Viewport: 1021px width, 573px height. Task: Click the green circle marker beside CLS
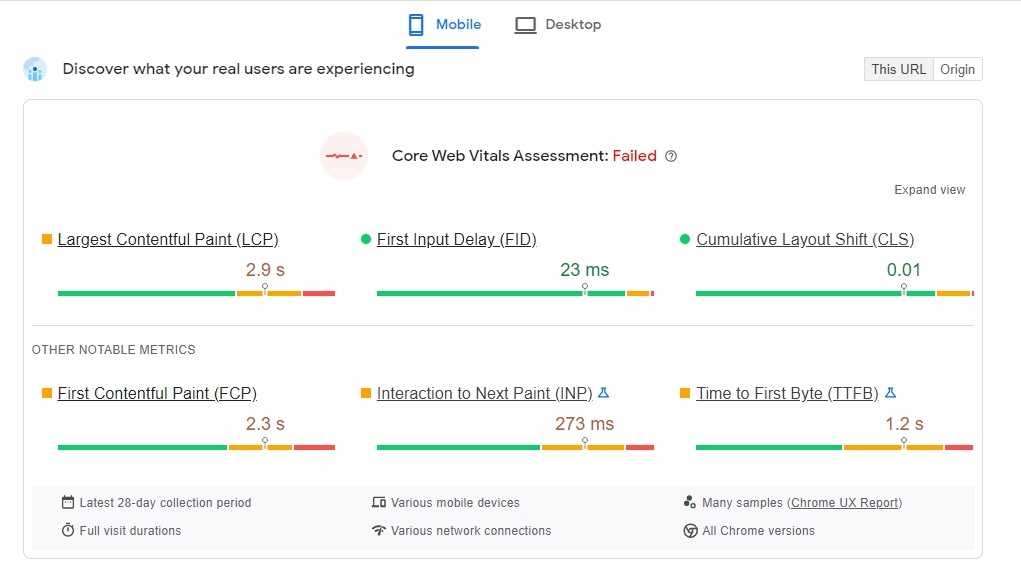[x=684, y=239]
